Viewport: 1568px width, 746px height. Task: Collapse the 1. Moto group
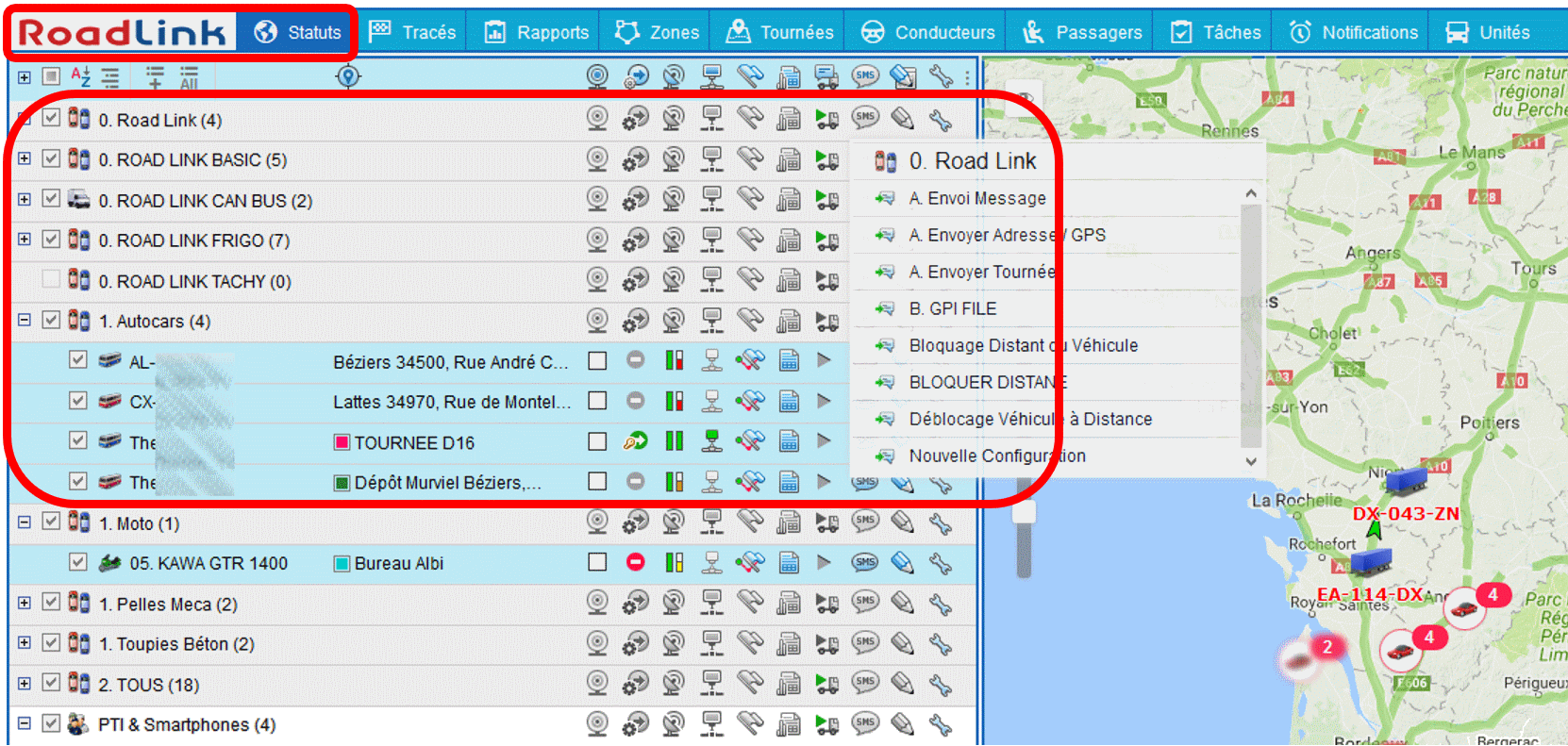(x=25, y=522)
